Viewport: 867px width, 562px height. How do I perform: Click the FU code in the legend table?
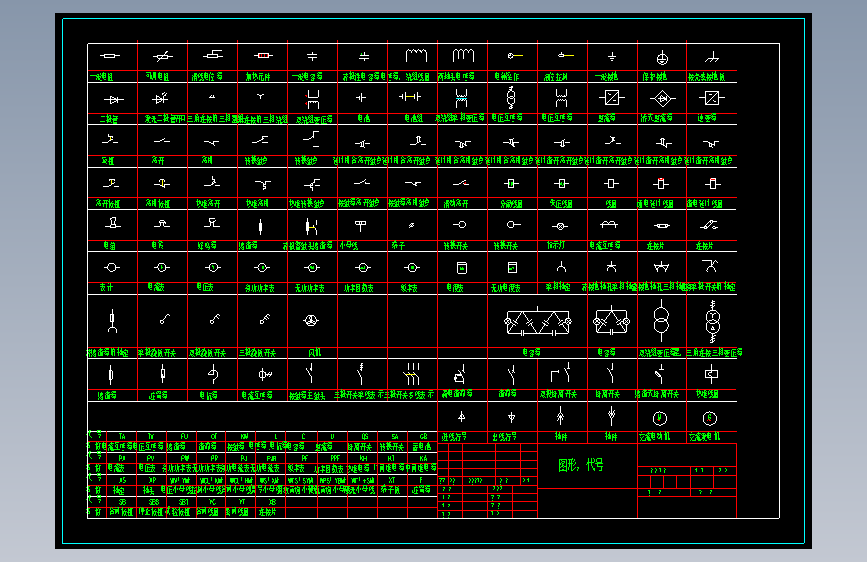(184, 436)
